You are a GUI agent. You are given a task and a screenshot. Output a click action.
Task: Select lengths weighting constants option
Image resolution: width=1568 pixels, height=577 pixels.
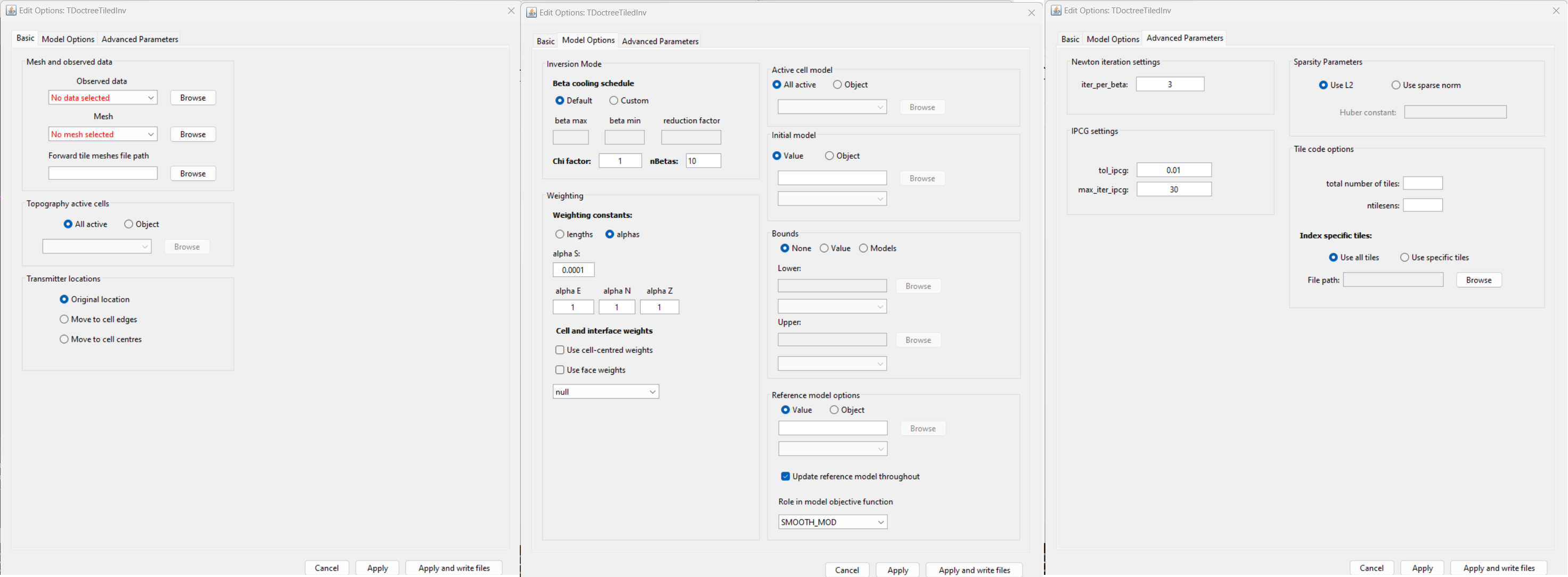(574, 234)
